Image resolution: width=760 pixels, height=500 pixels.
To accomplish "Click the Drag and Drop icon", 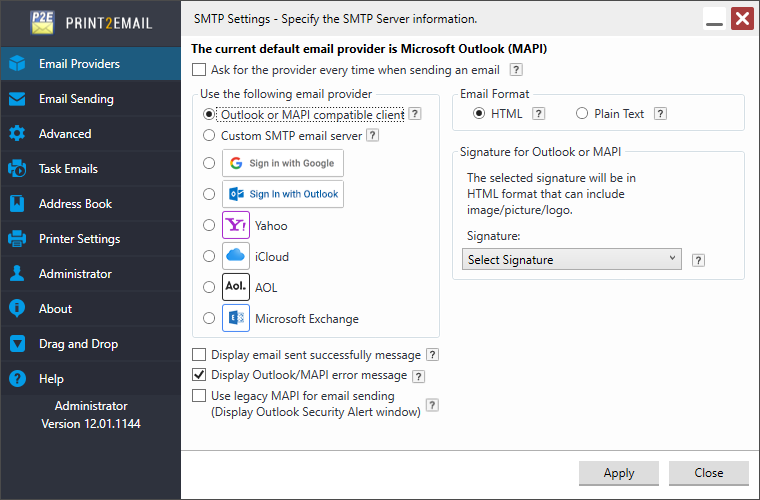I will 17,344.
